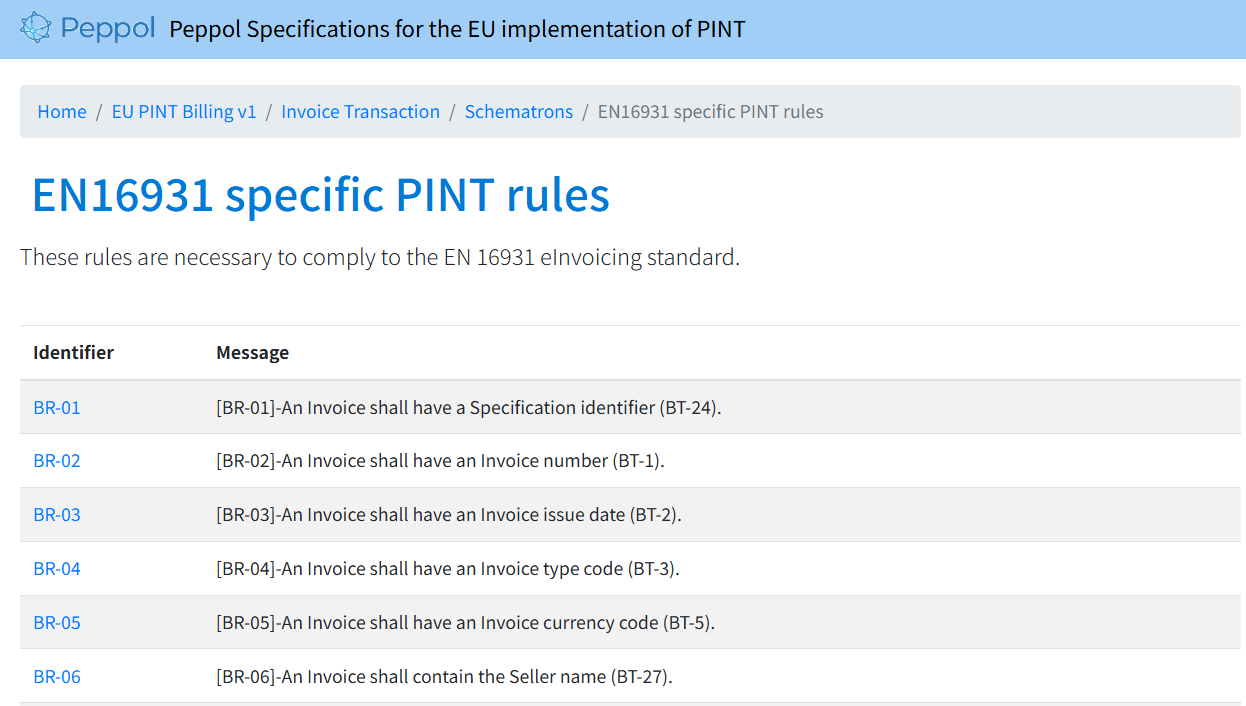Click 'EN16931 specific PINT rules' breadcrumb text

[711, 111]
